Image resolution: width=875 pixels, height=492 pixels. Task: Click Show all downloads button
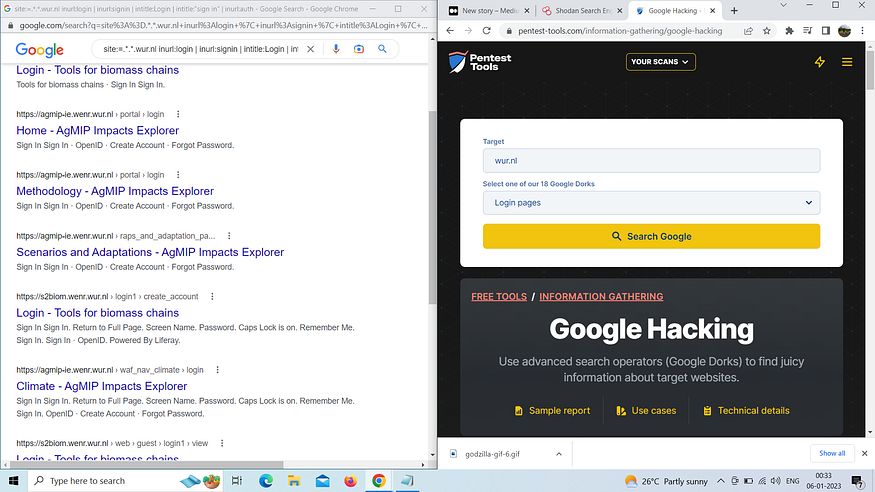click(x=832, y=453)
